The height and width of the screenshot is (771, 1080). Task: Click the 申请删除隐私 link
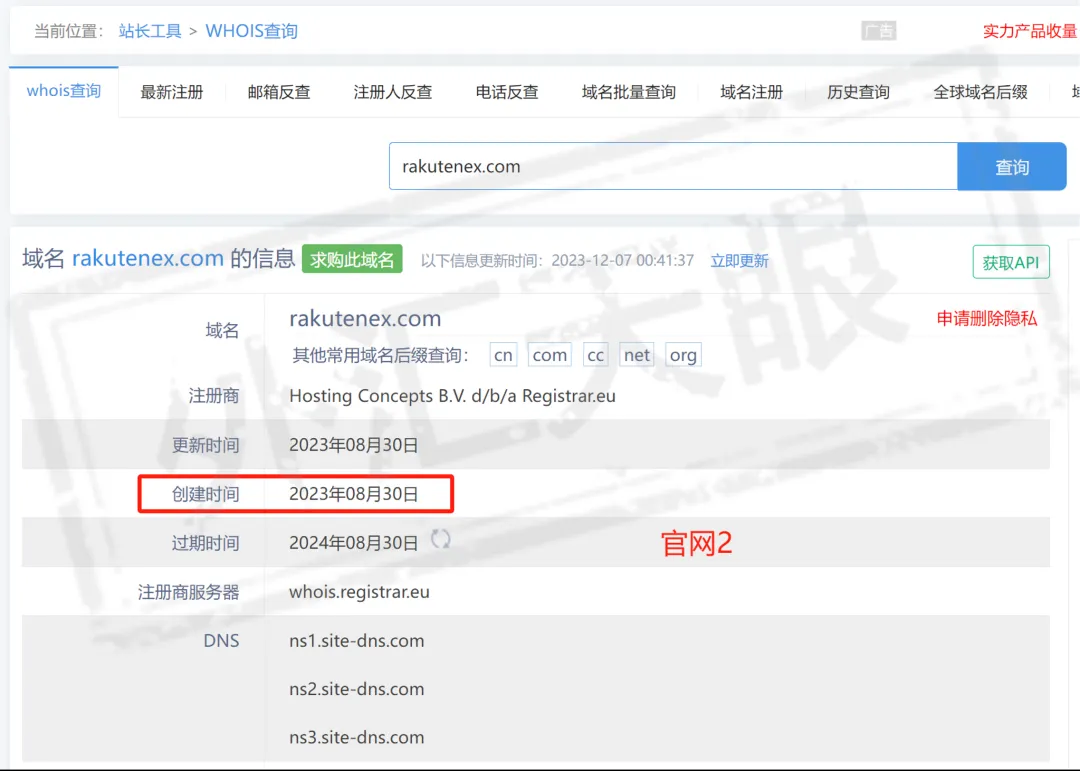coord(986,318)
